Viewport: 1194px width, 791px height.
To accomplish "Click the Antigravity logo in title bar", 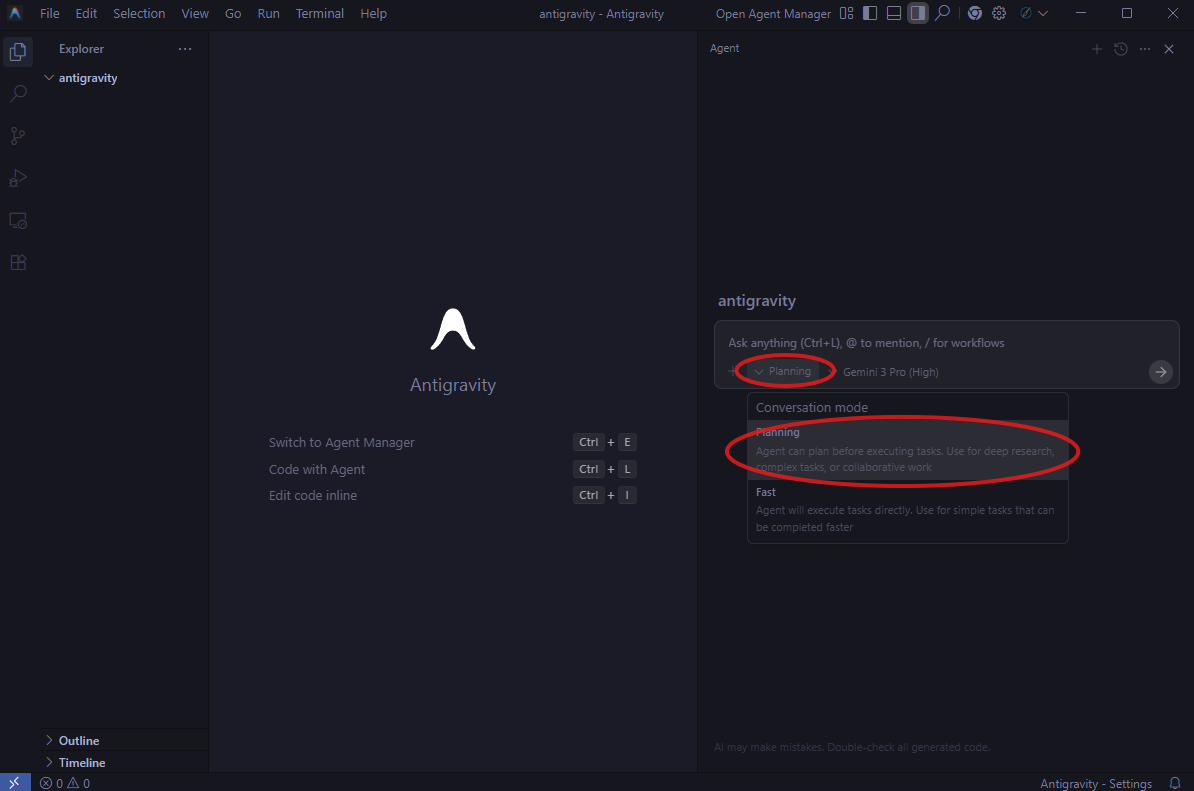I will point(14,13).
